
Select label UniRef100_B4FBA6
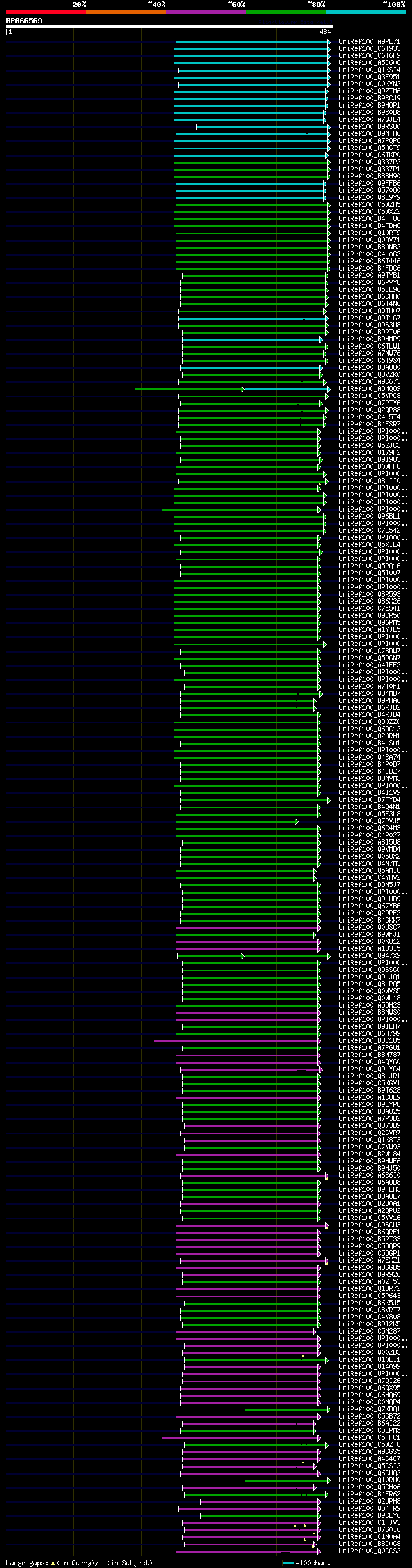370,225
